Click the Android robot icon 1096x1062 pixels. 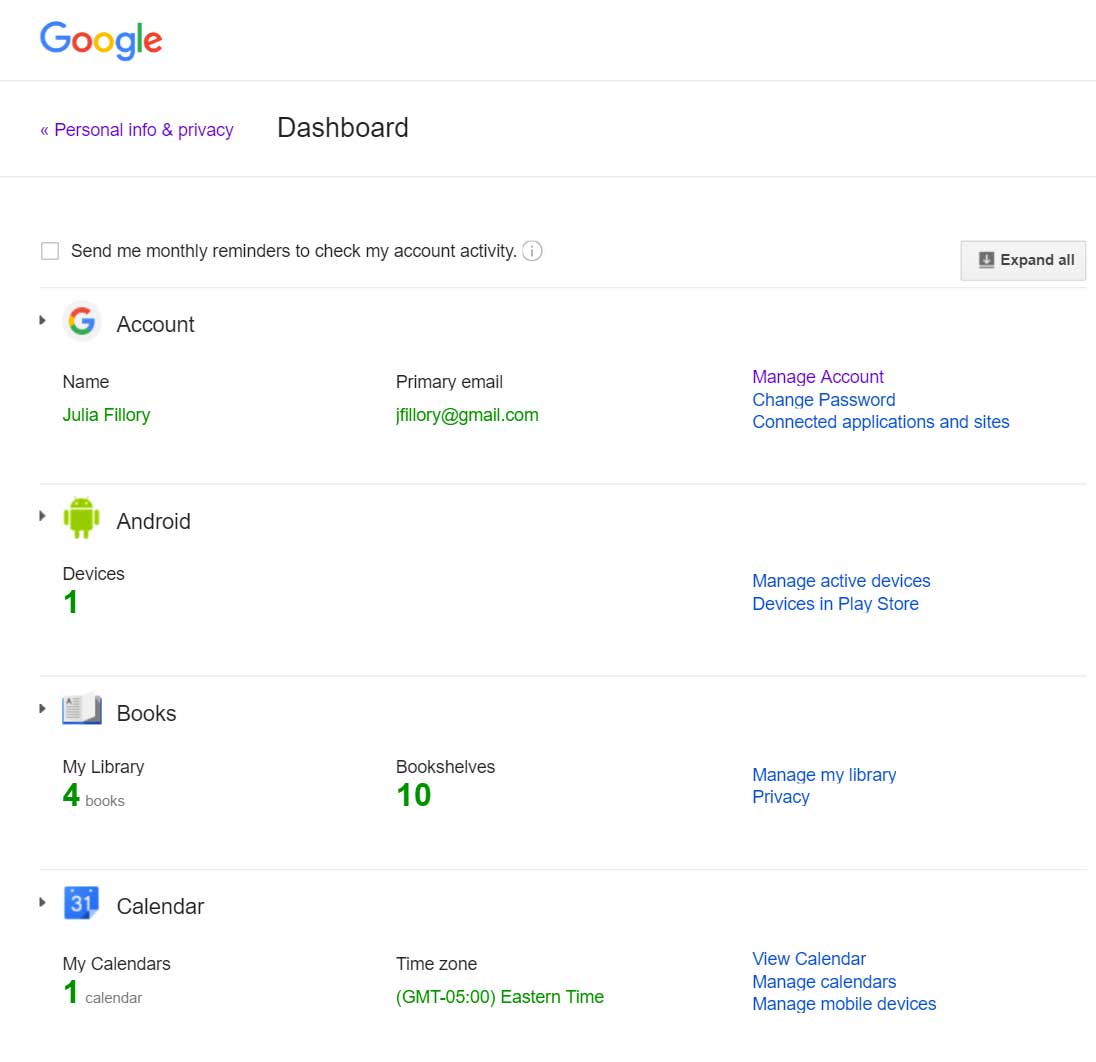[x=83, y=518]
